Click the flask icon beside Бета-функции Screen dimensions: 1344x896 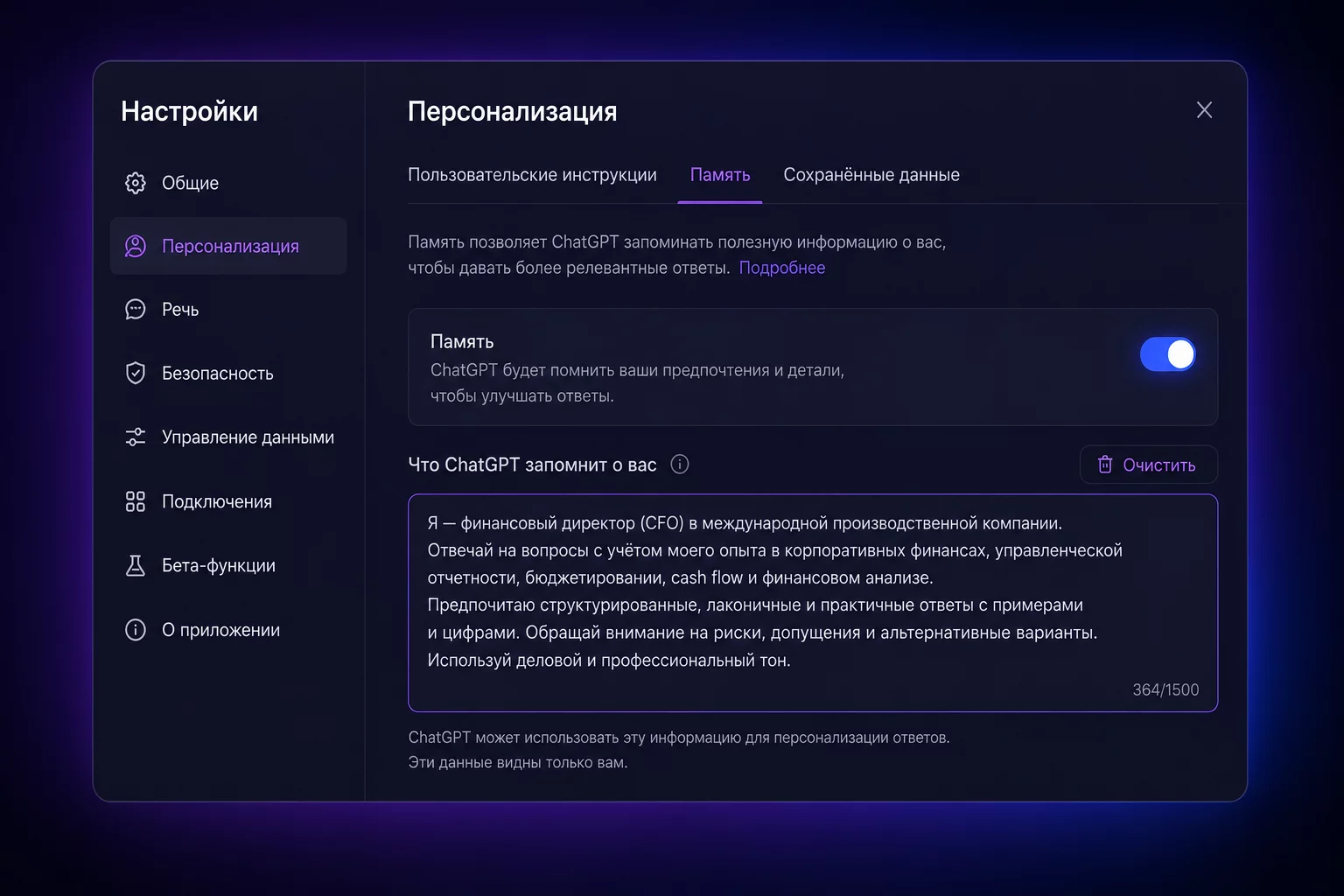136,565
